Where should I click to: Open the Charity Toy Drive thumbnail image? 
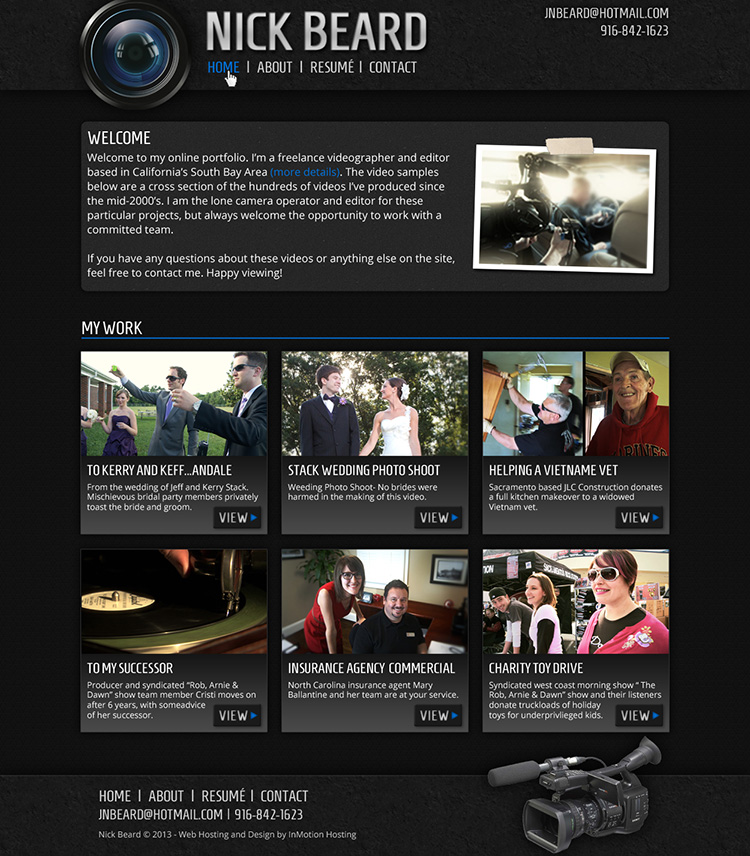pyautogui.click(x=576, y=601)
